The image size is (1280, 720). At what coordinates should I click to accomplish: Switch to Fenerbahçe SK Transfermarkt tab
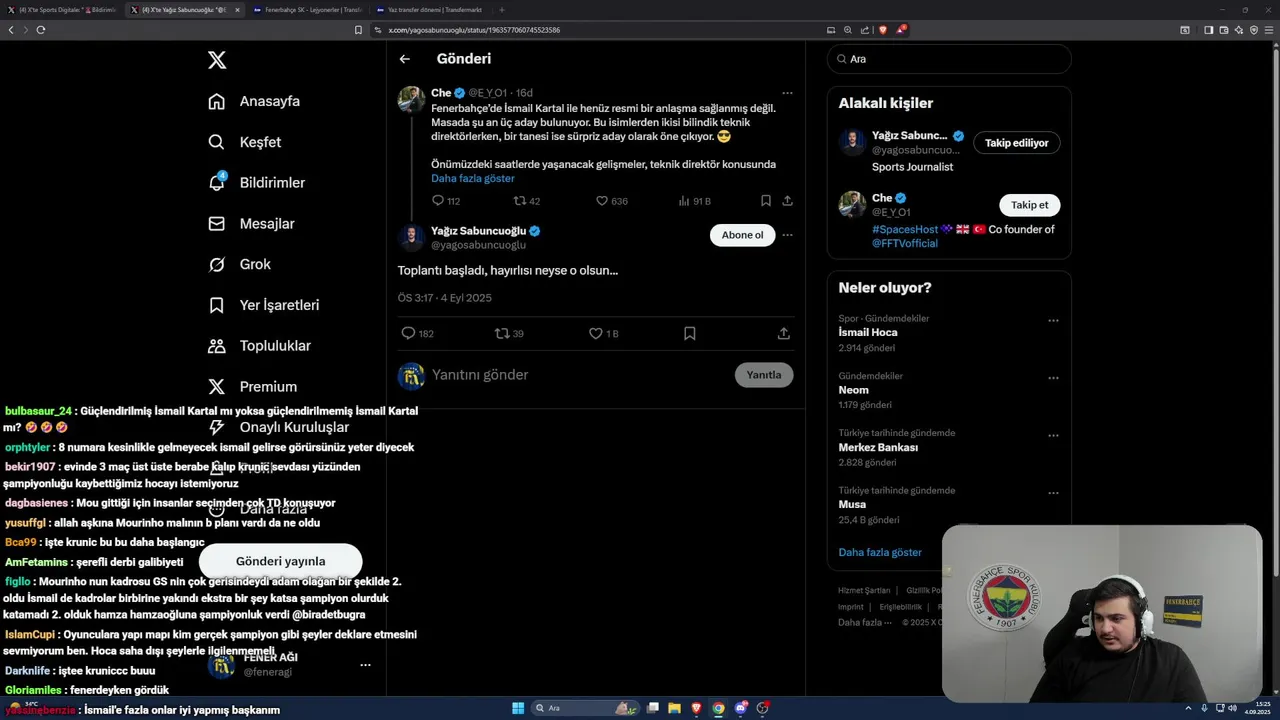coord(307,9)
